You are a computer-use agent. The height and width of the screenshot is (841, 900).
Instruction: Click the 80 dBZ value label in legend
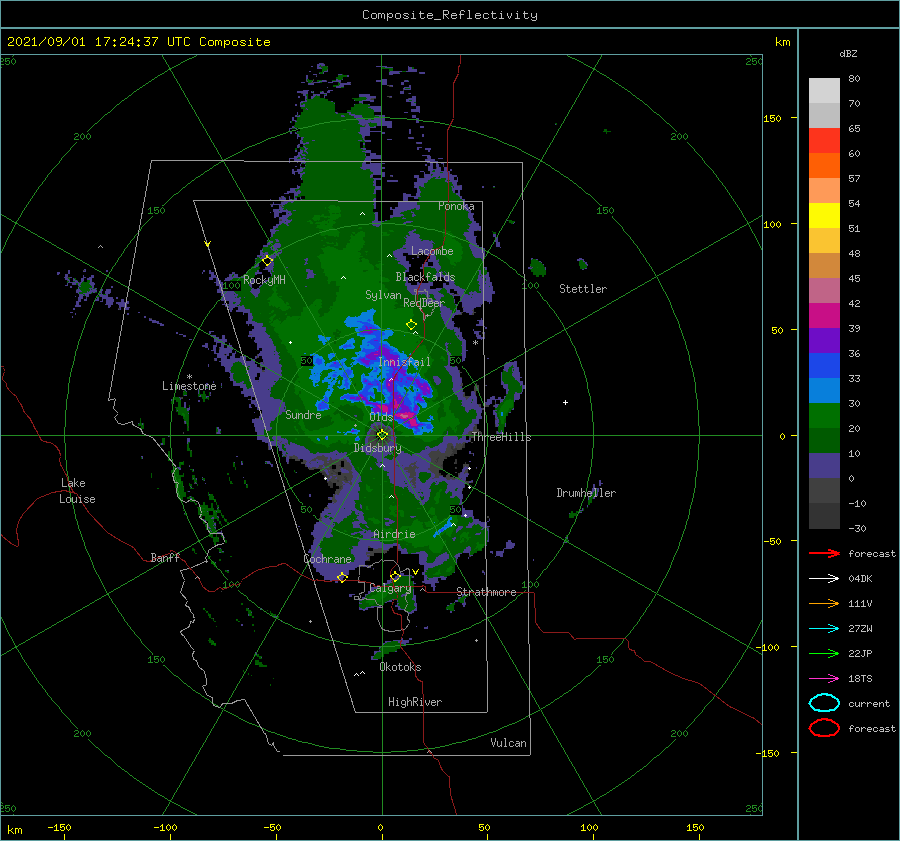click(854, 79)
